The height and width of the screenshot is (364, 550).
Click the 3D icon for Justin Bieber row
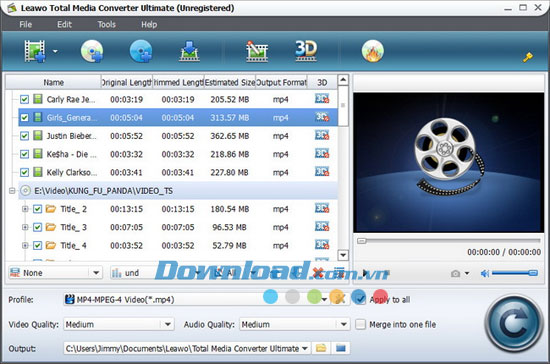(322, 135)
